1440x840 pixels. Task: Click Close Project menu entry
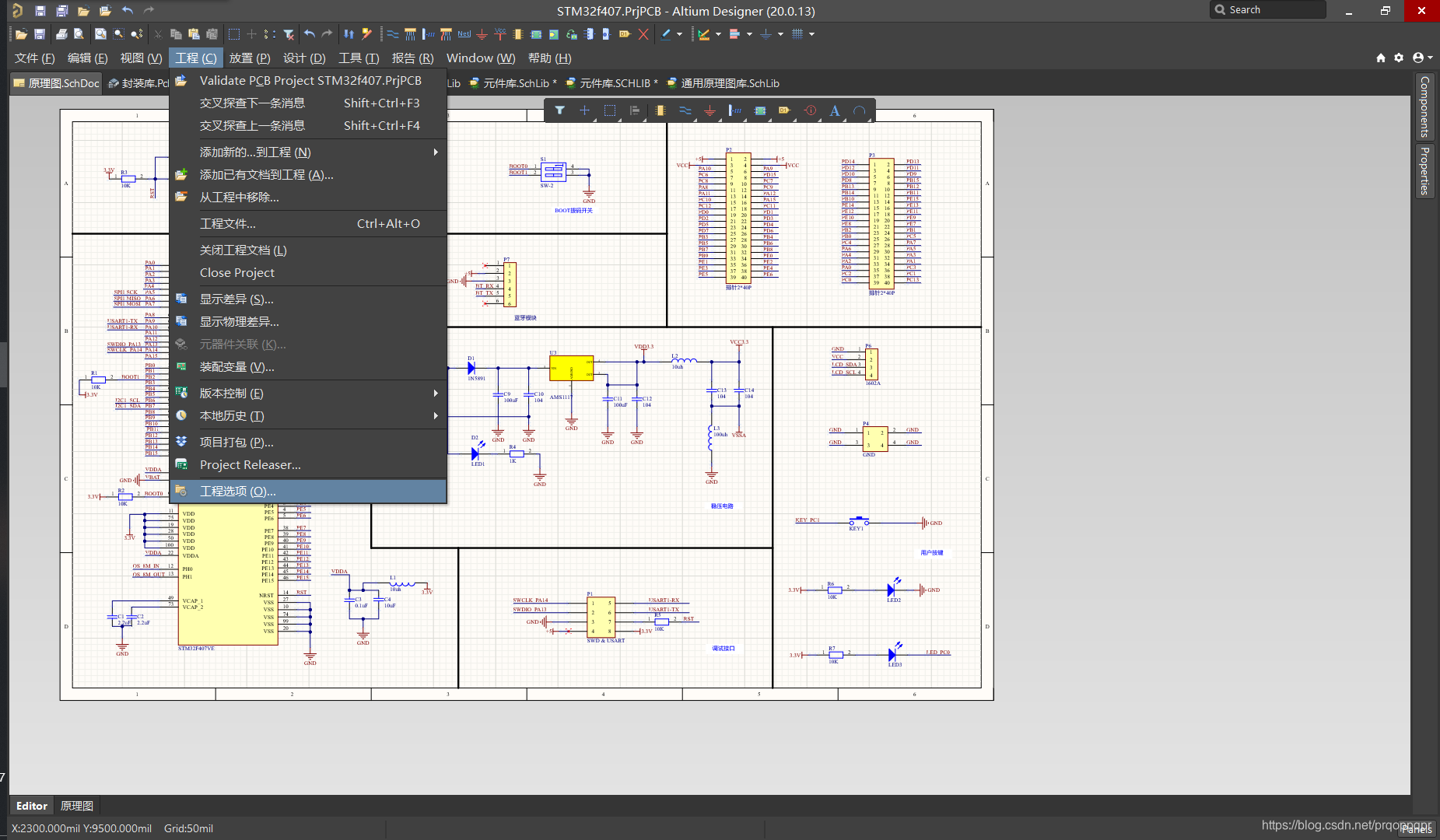click(237, 273)
